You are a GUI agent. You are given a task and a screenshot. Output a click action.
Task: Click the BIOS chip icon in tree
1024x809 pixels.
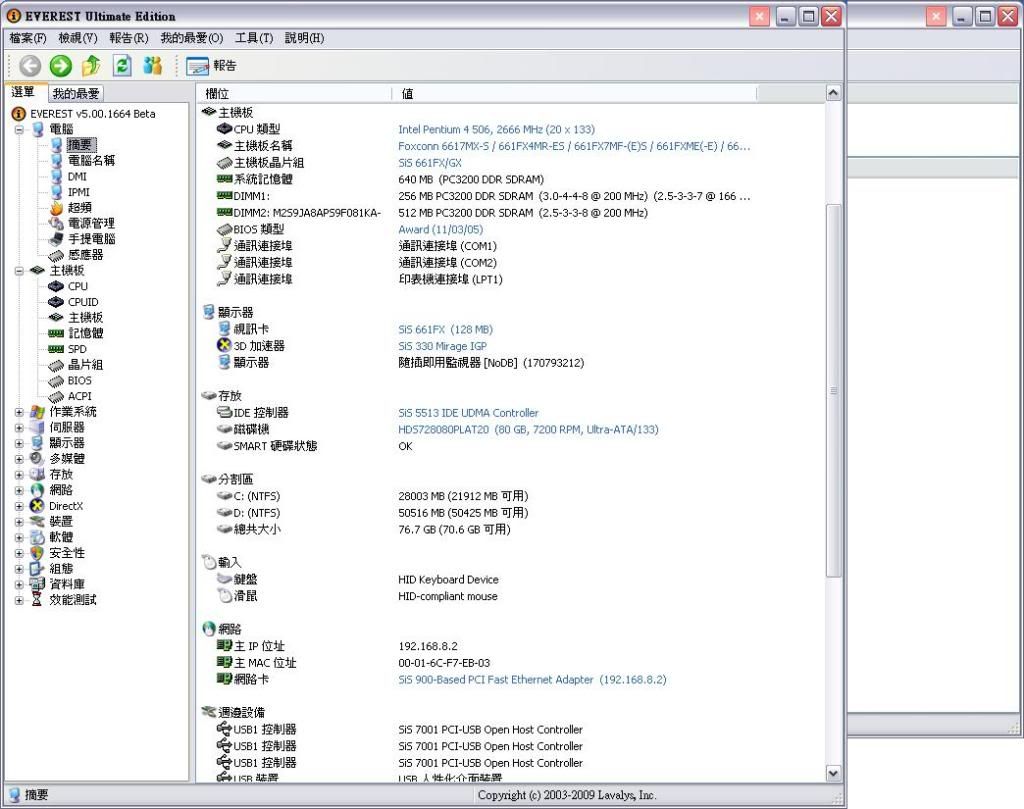click(x=56, y=381)
